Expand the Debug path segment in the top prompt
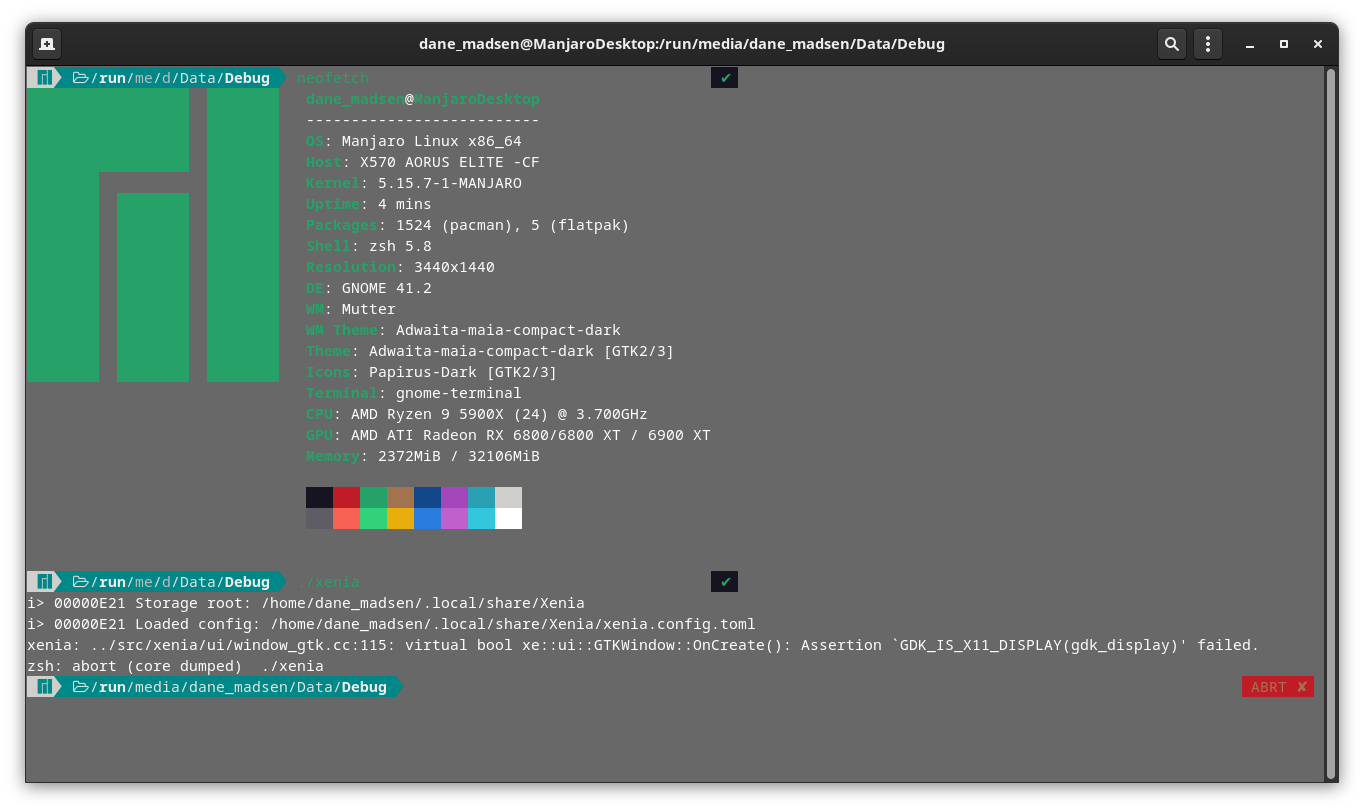 (247, 77)
